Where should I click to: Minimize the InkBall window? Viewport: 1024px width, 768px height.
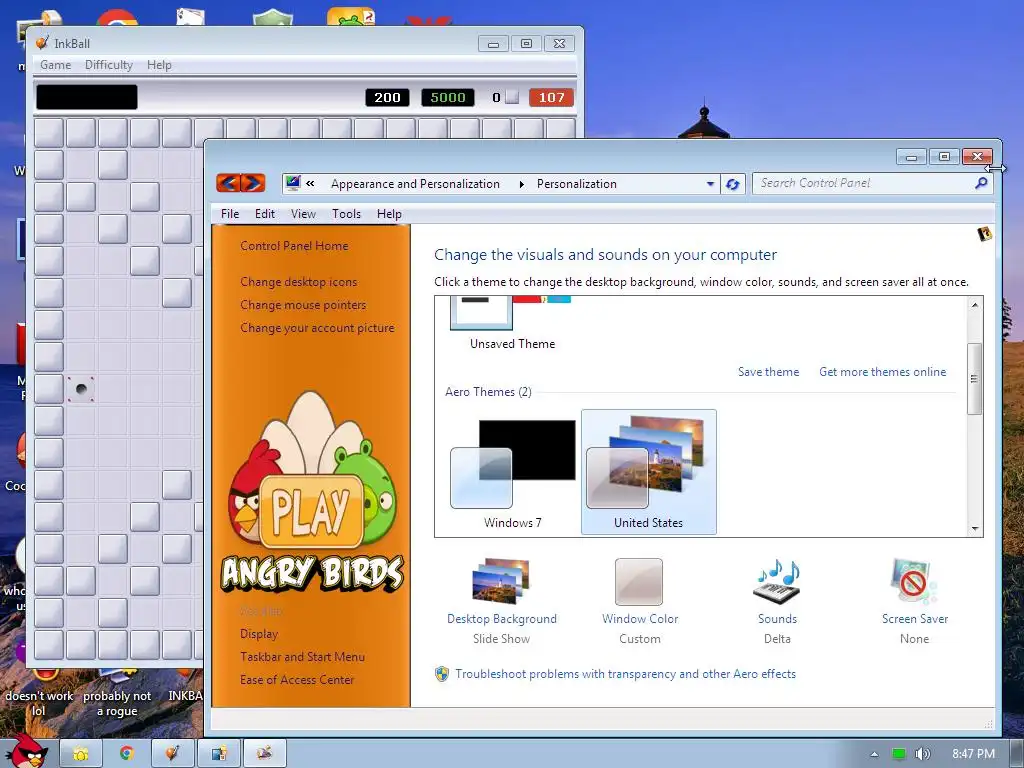[x=493, y=44]
